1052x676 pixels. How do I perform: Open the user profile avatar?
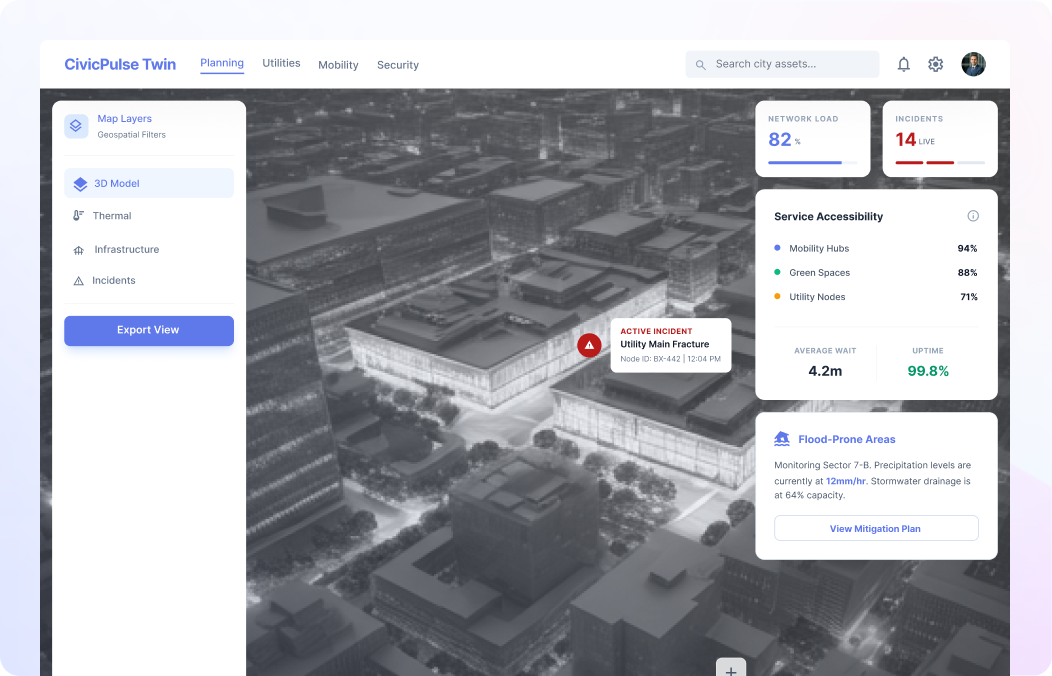pyautogui.click(x=973, y=64)
